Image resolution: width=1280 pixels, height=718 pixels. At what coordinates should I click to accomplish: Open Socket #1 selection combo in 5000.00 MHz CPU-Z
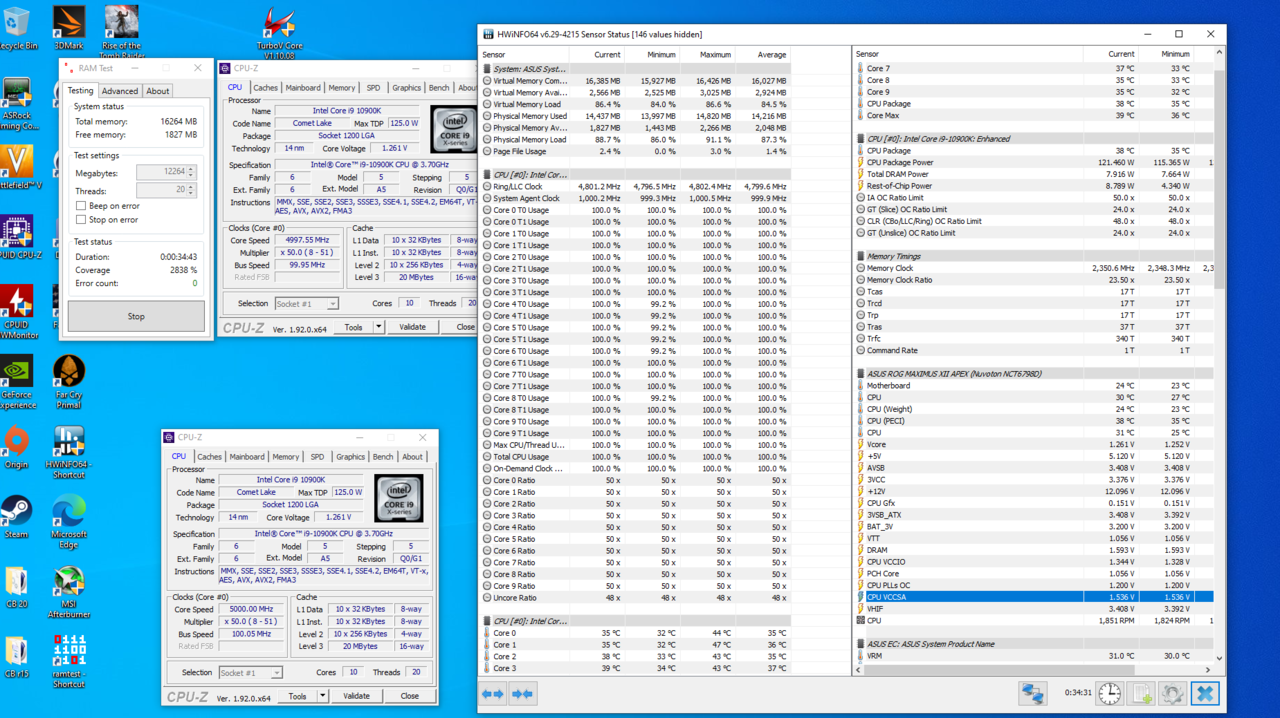[250, 673]
